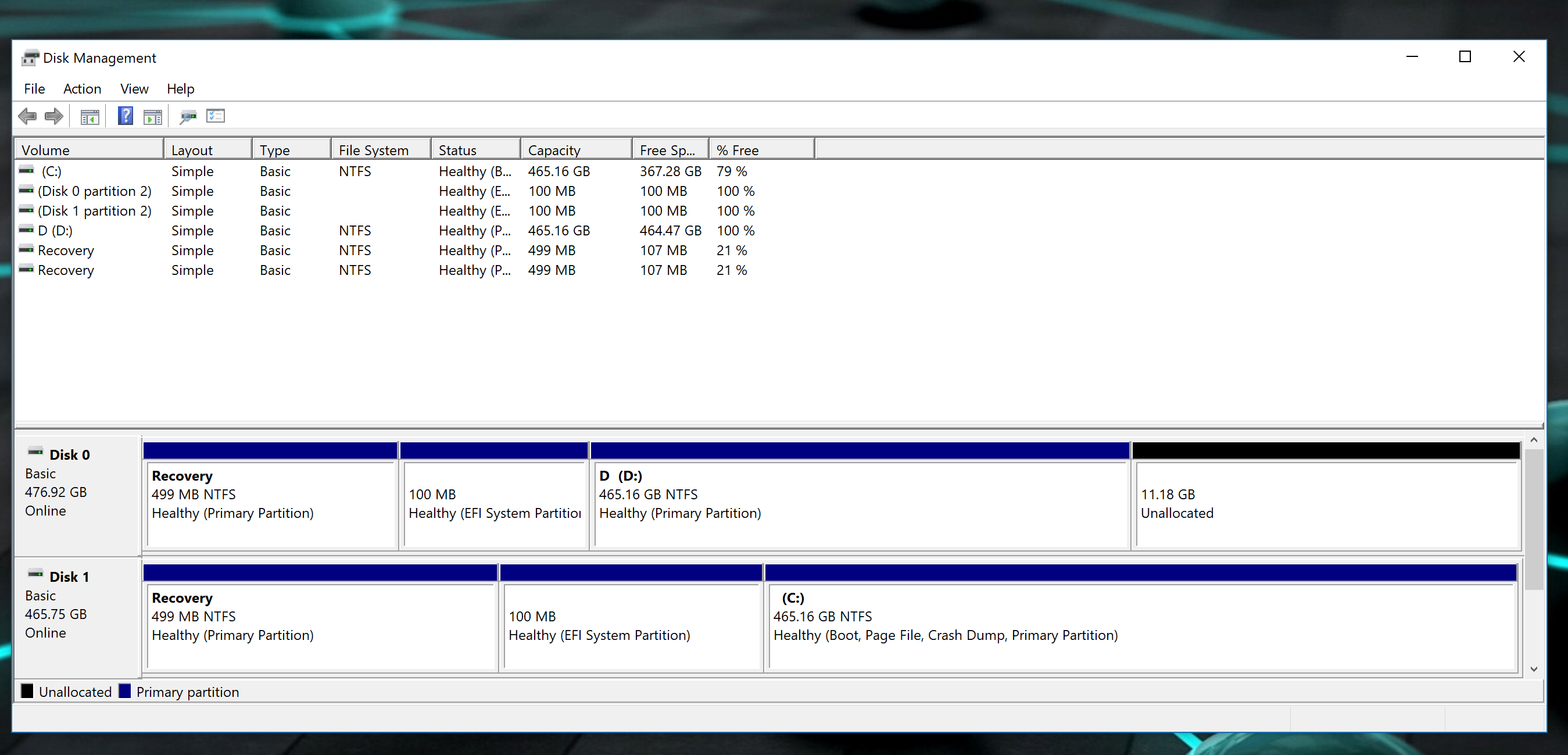Viewport: 1568px width, 755px height.
Task: Sort by the % Free column header
Action: point(762,150)
